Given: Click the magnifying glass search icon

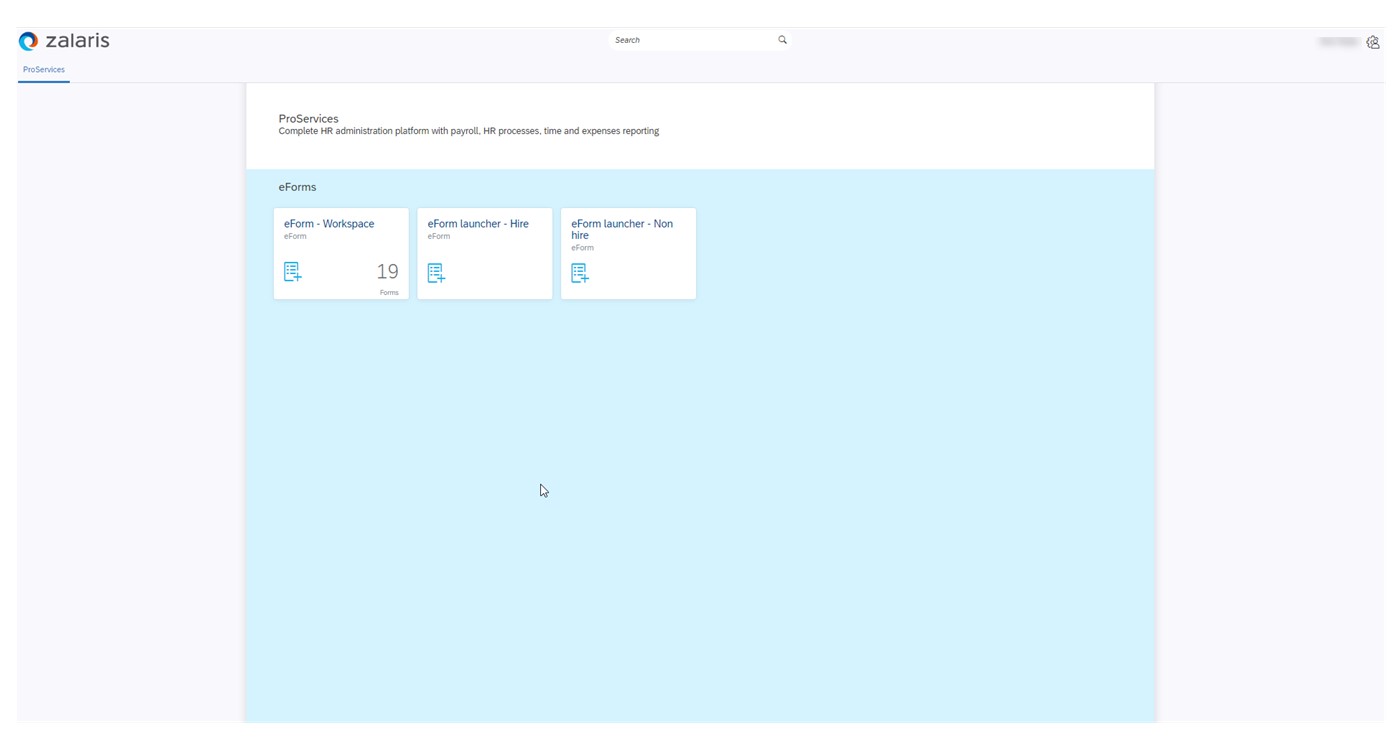Looking at the screenshot, I should [782, 40].
